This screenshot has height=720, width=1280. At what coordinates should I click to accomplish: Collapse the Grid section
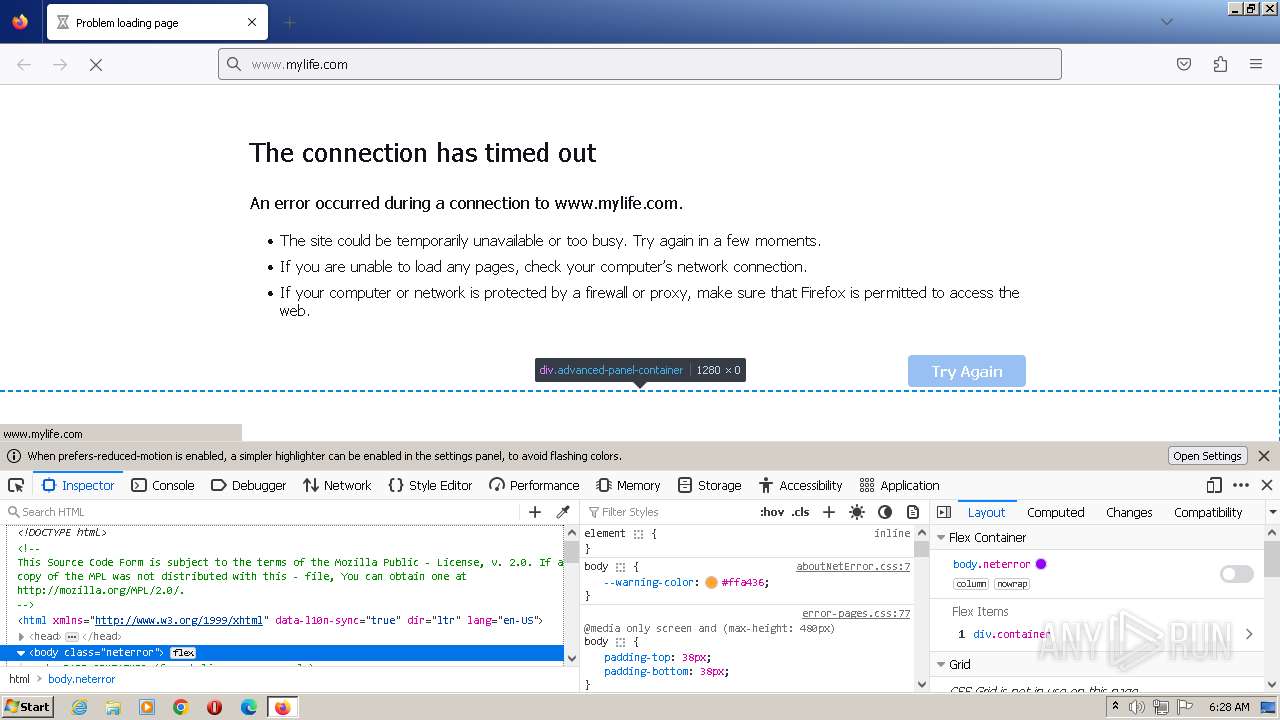941,665
